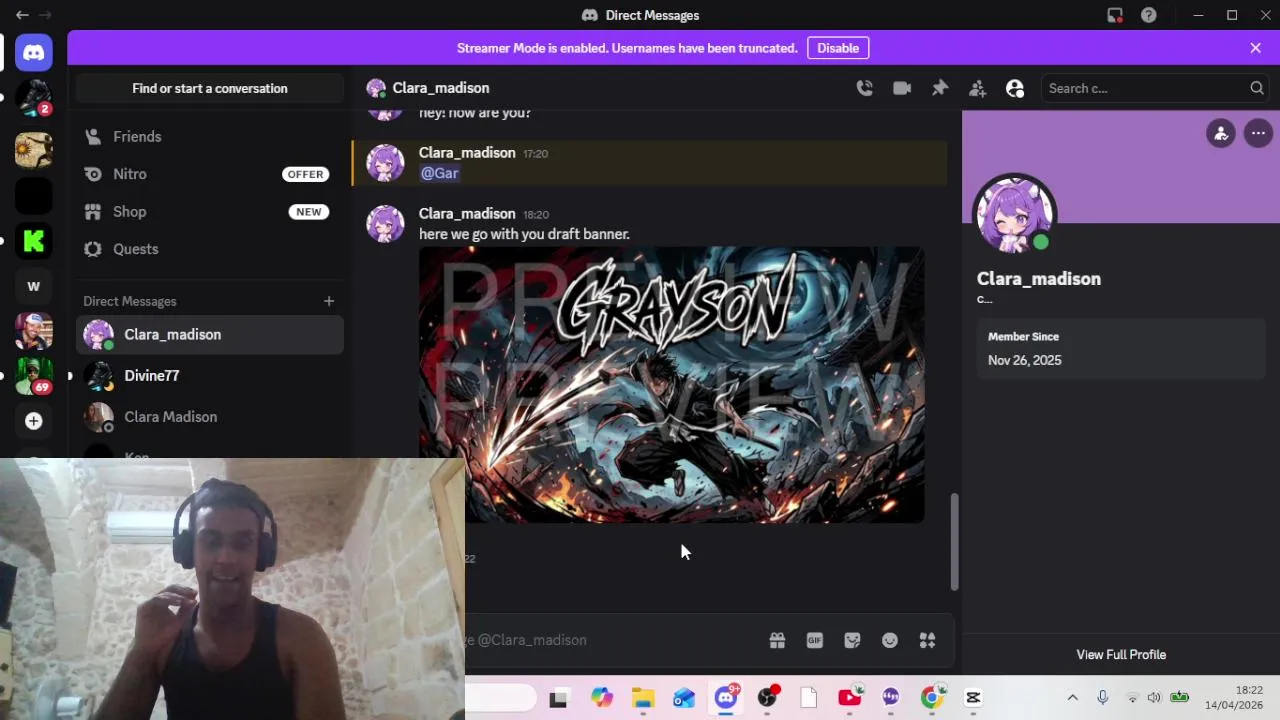Select the Clara_madison DM conversation
1280x720 pixels.
[210, 334]
